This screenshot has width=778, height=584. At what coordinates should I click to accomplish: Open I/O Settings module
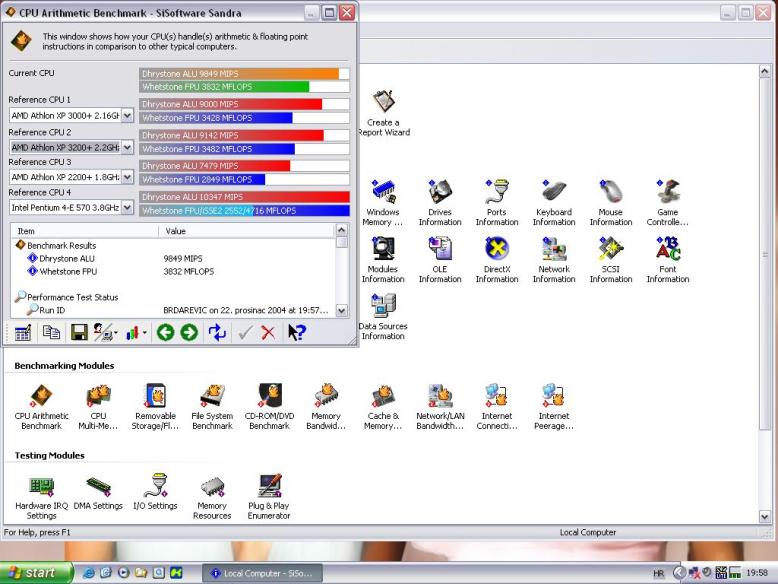click(155, 492)
